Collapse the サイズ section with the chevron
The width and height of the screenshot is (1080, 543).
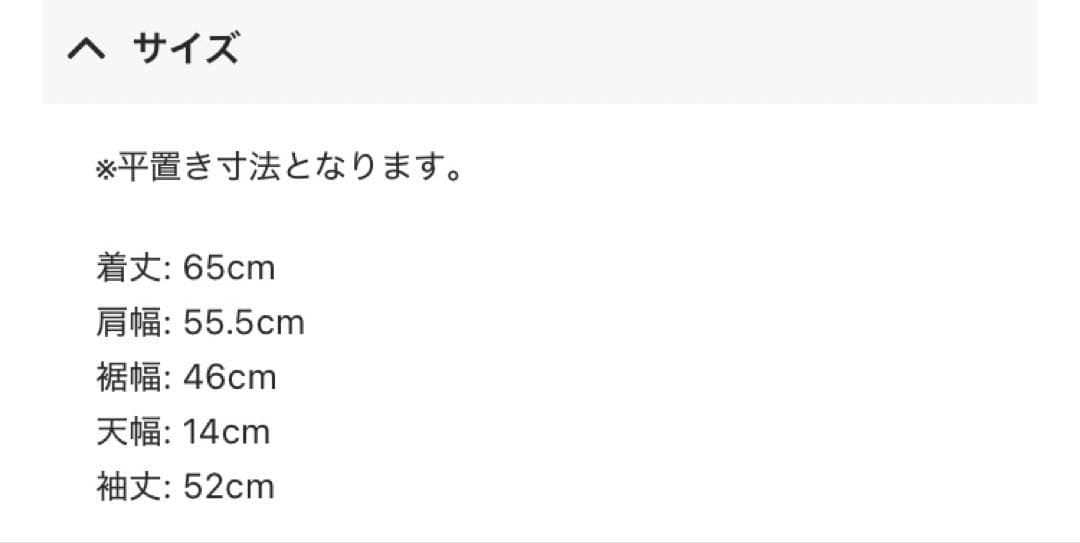pyautogui.click(x=86, y=50)
